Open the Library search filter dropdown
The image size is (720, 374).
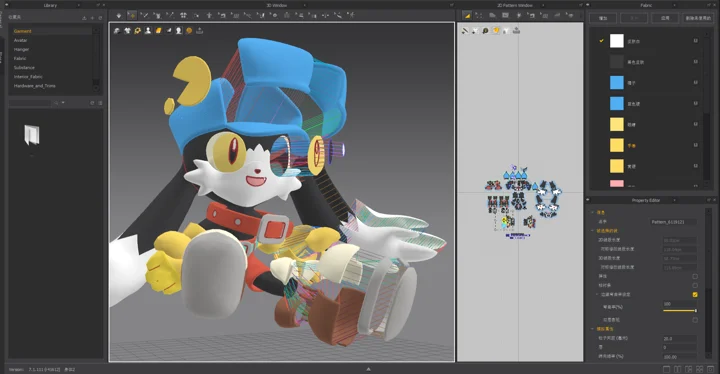click(x=63, y=103)
